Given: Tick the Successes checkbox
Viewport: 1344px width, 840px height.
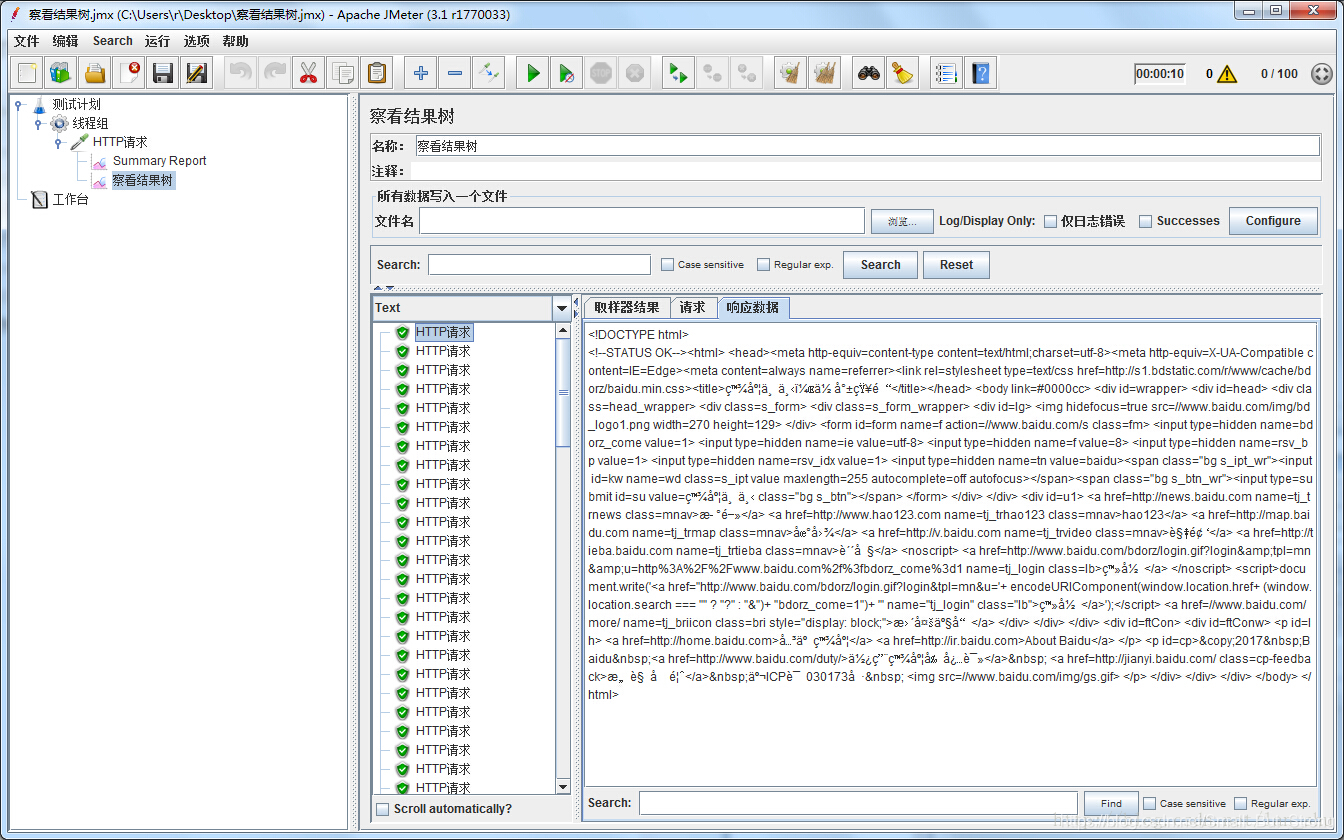Looking at the screenshot, I should 1146,221.
